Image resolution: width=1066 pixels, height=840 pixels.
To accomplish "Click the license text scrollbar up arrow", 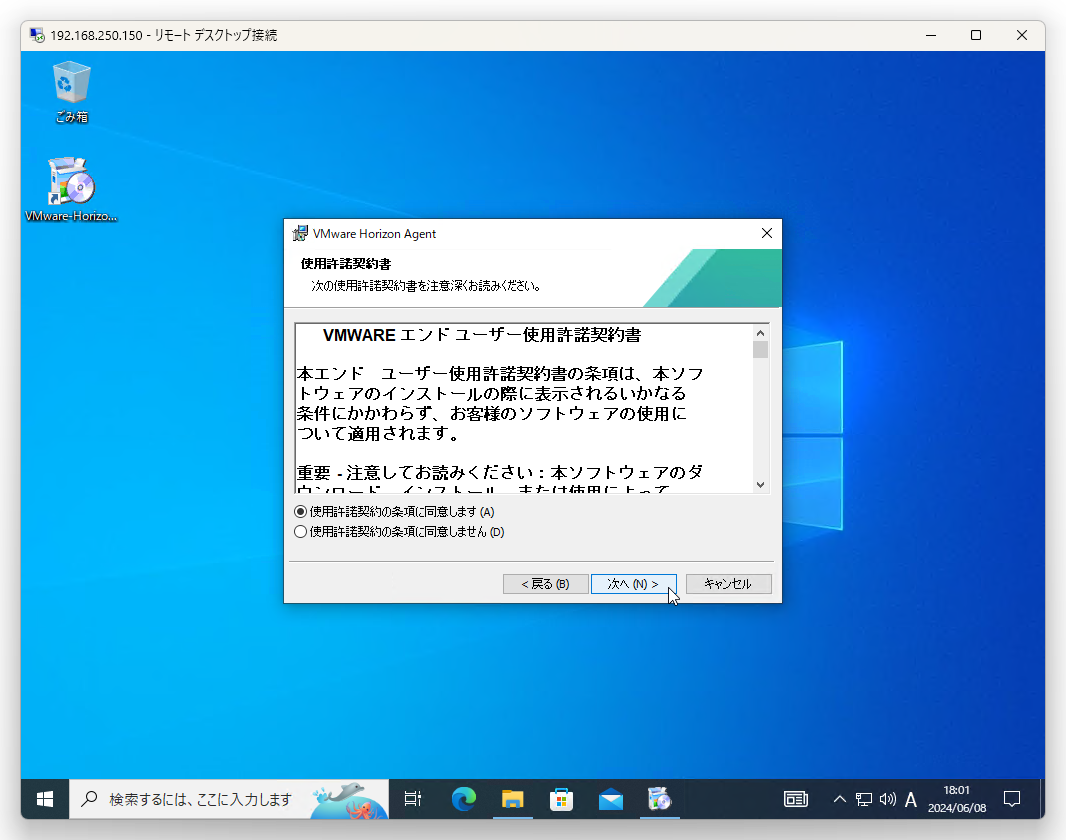I will coord(761,333).
